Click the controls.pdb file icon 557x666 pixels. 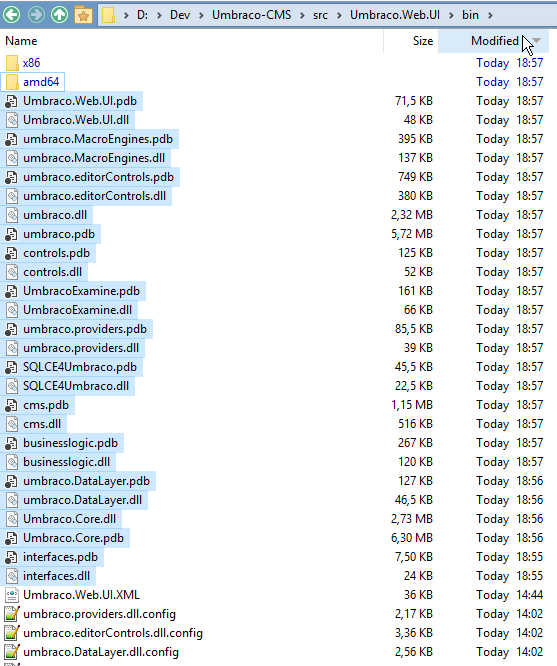[11, 253]
